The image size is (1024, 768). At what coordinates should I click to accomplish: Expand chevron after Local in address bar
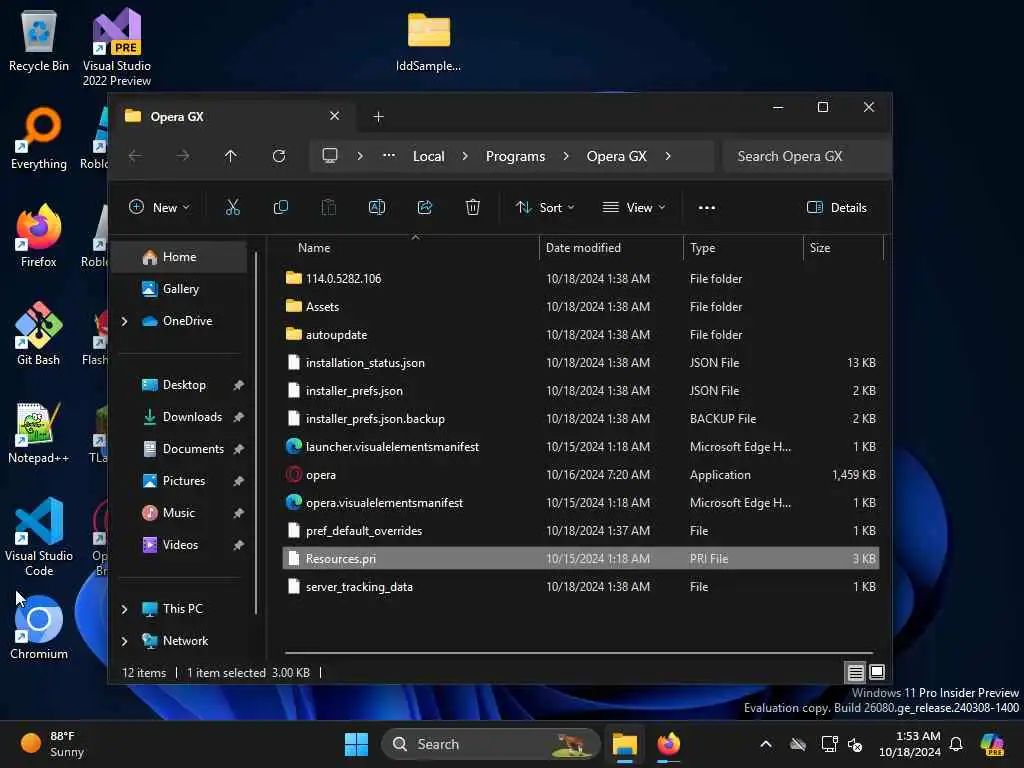[x=465, y=156]
